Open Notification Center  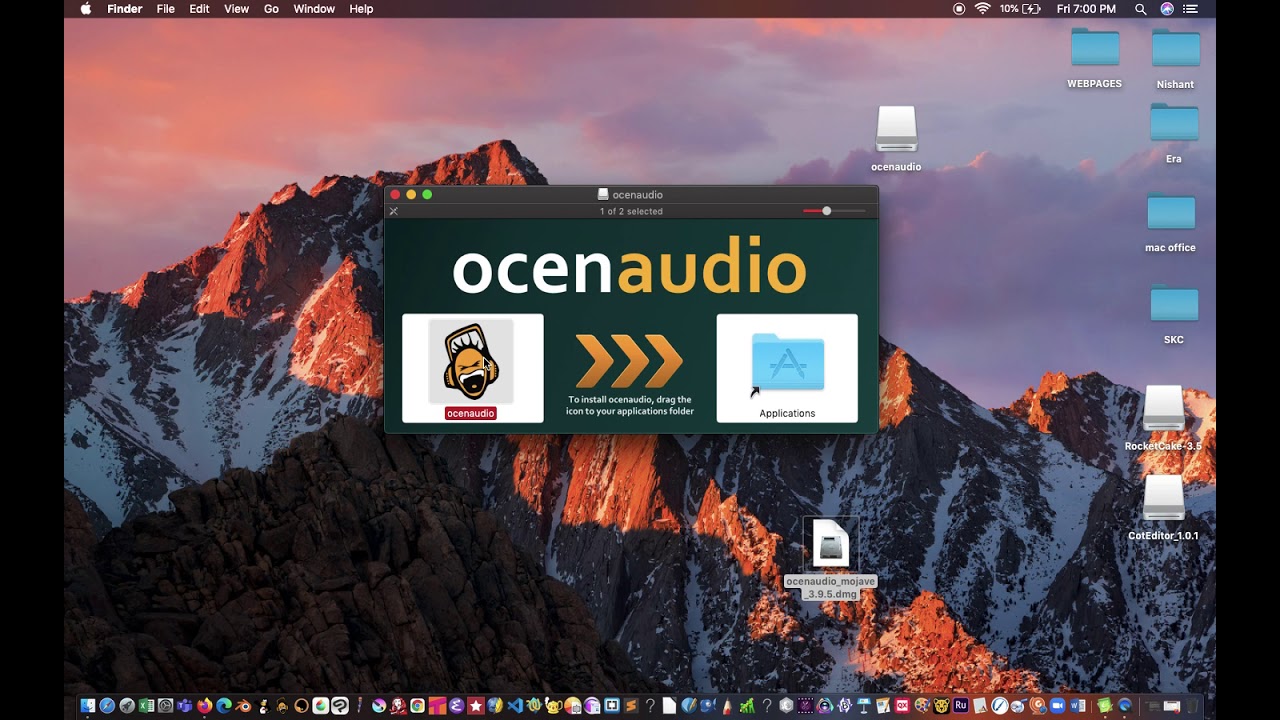[1190, 9]
